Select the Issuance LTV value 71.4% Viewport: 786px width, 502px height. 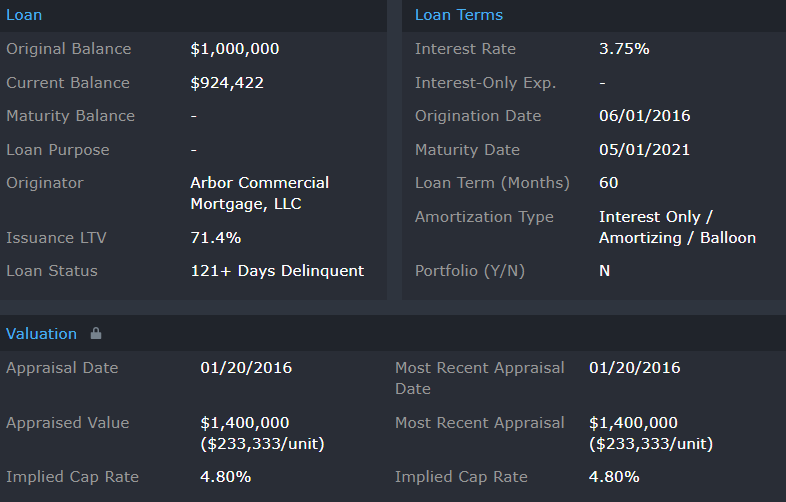tap(215, 238)
